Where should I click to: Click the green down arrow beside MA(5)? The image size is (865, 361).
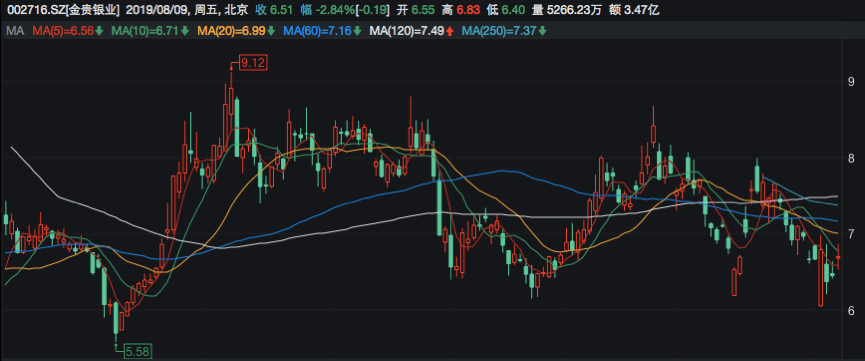(99, 31)
